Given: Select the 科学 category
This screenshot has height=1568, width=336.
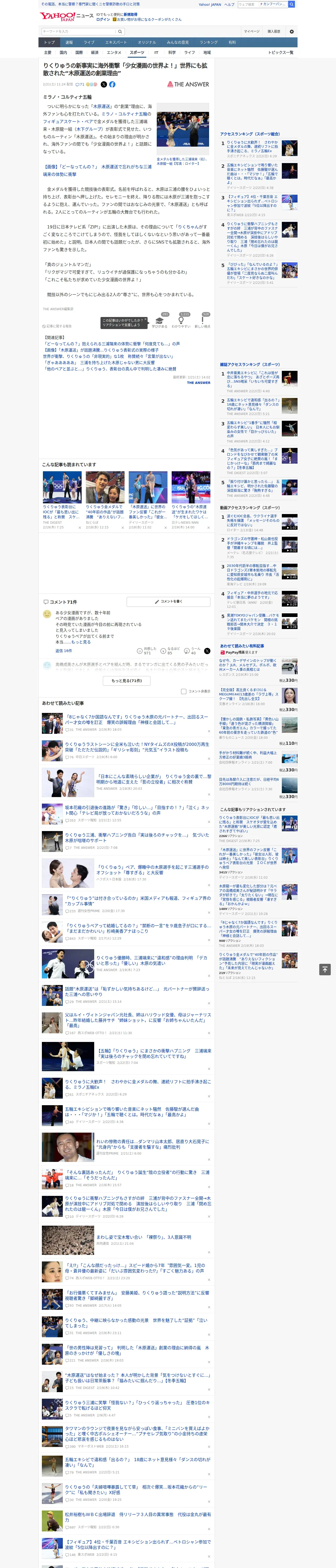Looking at the screenshot, I should (172, 52).
